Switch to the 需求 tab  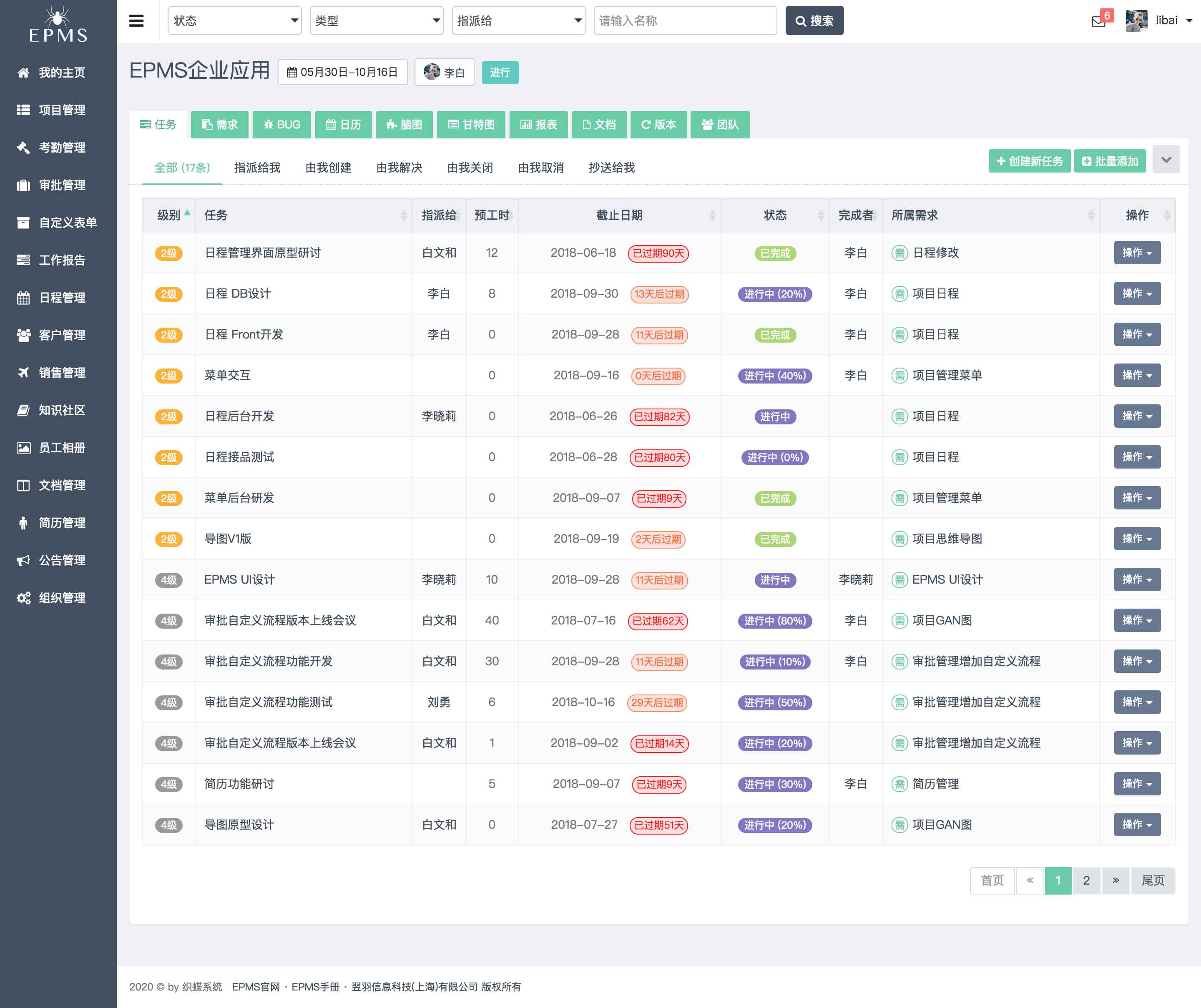(x=220, y=125)
